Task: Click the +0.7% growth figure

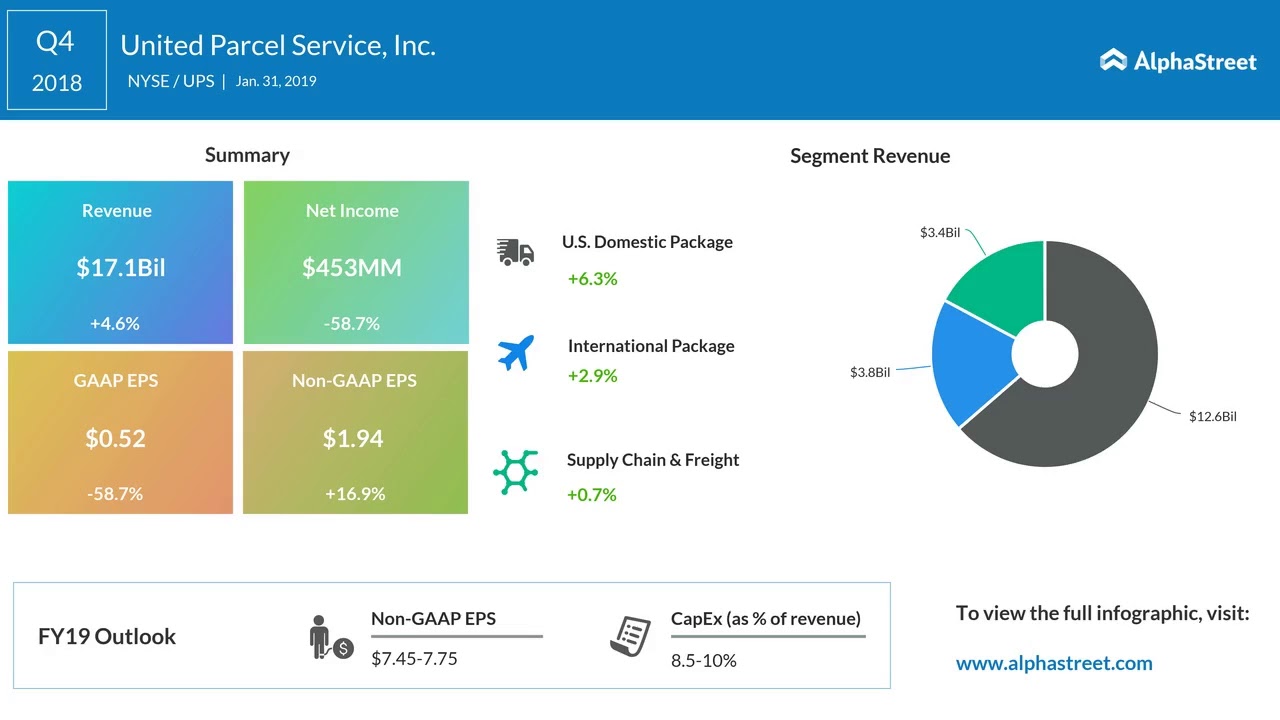Action: (591, 495)
